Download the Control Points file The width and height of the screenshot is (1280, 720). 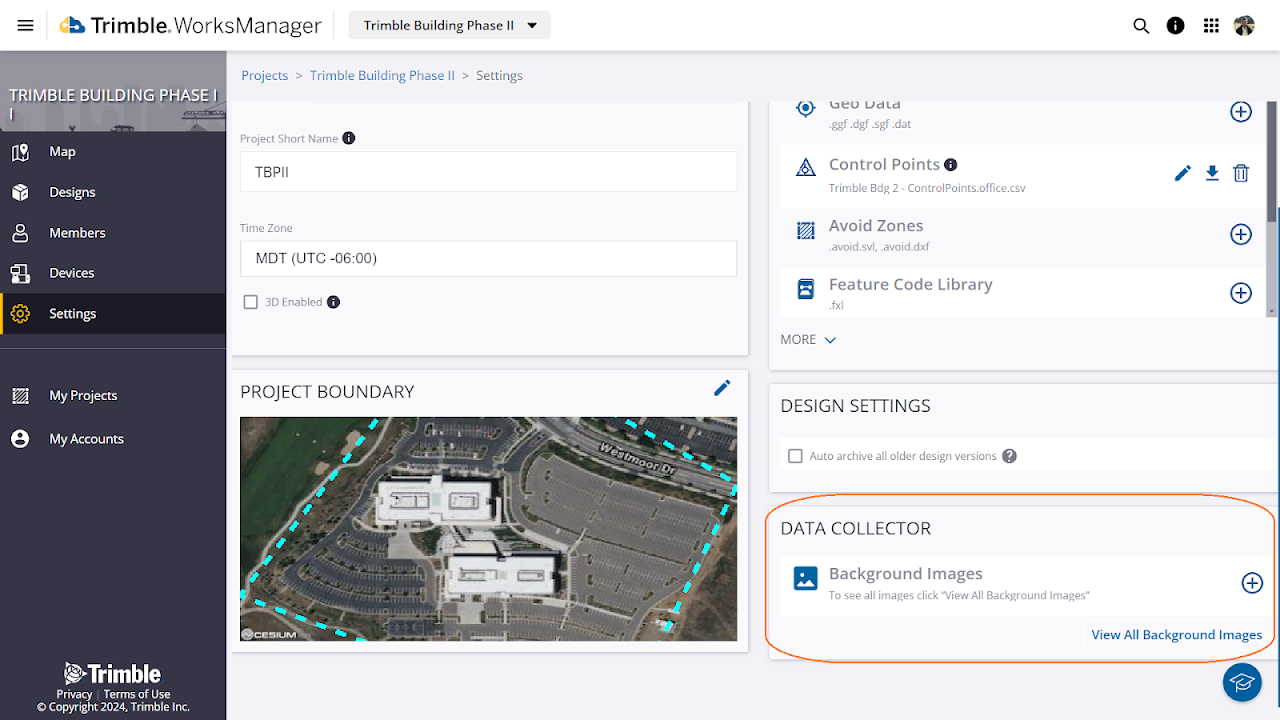pos(1212,173)
